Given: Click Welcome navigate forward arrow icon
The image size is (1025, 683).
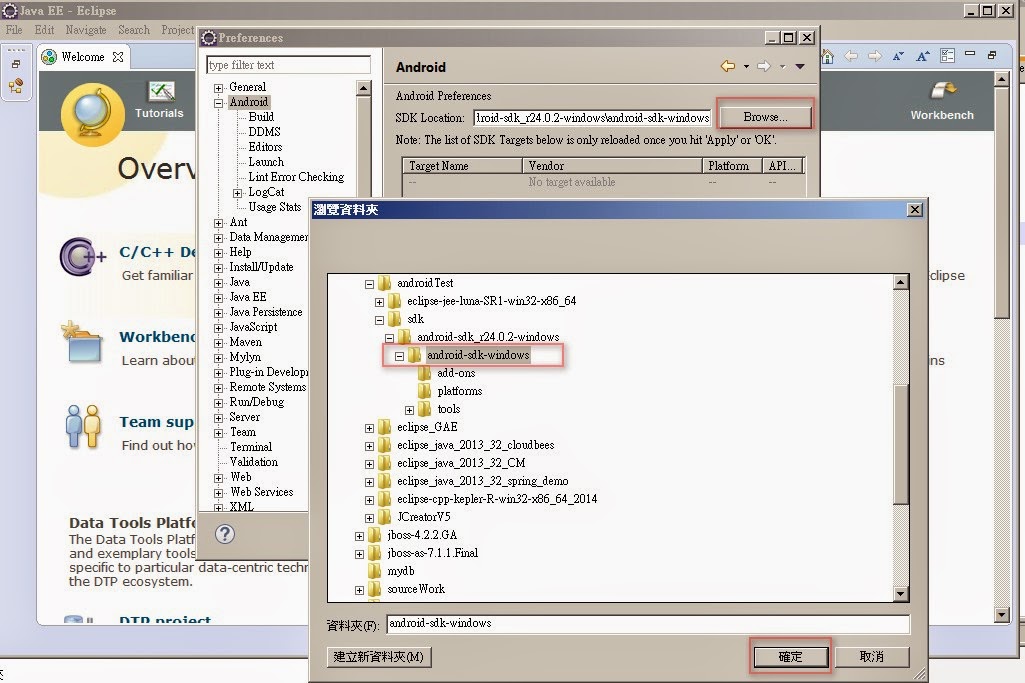Looking at the screenshot, I should pyautogui.click(x=875, y=56).
